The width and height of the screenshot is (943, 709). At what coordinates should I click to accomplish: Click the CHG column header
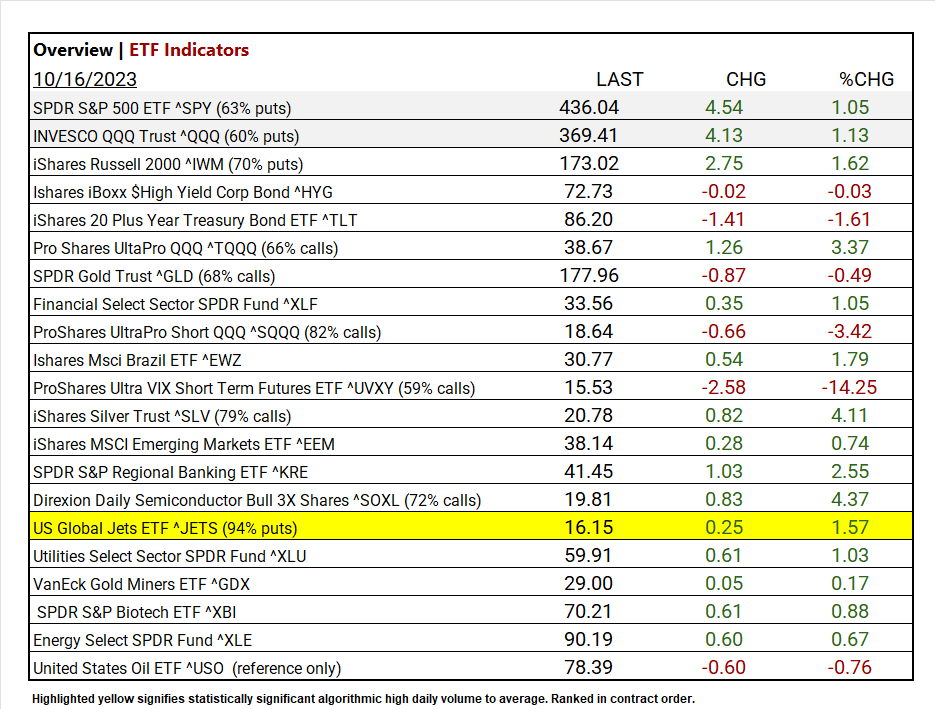pyautogui.click(x=746, y=79)
